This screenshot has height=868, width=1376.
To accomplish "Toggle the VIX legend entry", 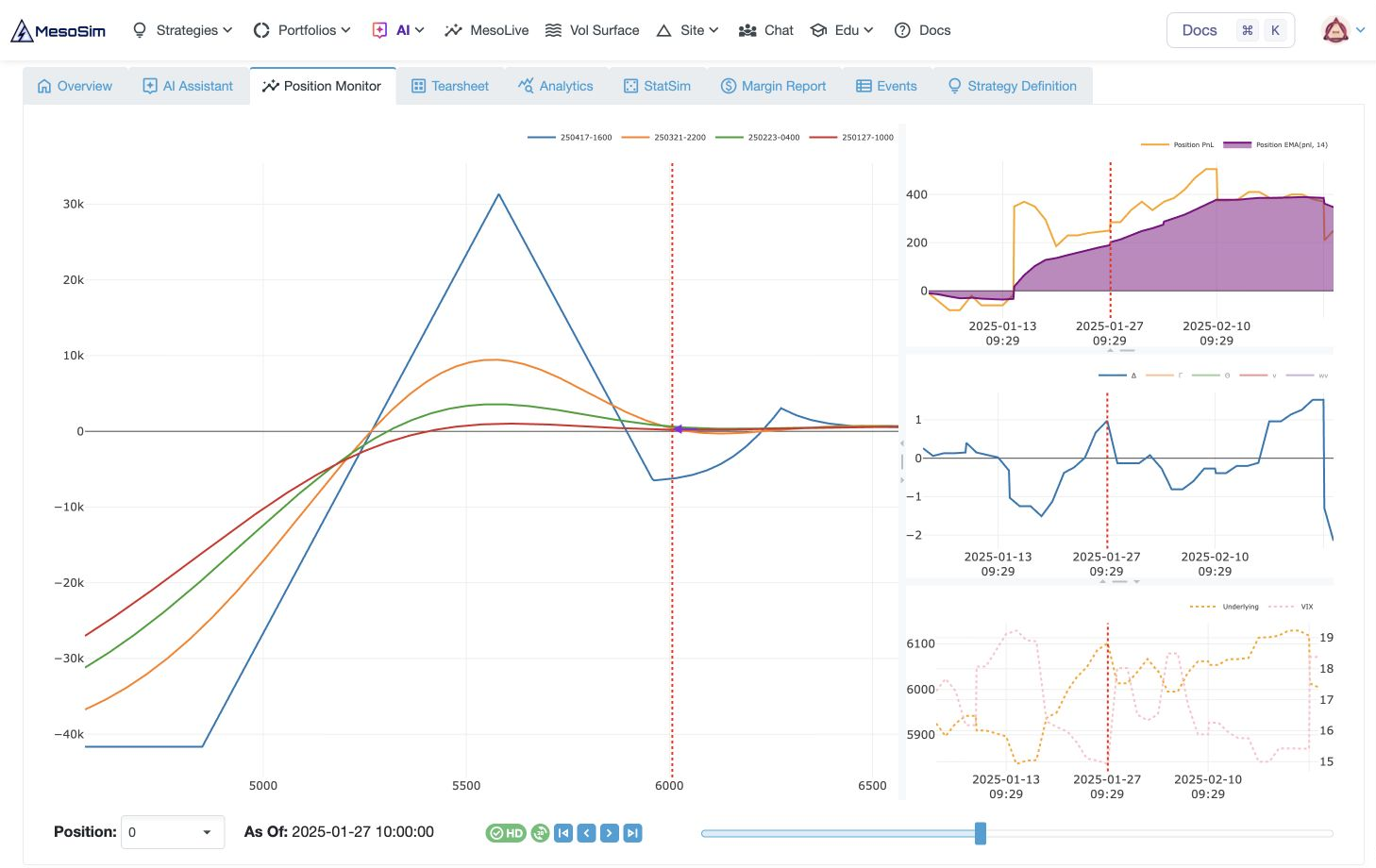I will click(1292, 607).
